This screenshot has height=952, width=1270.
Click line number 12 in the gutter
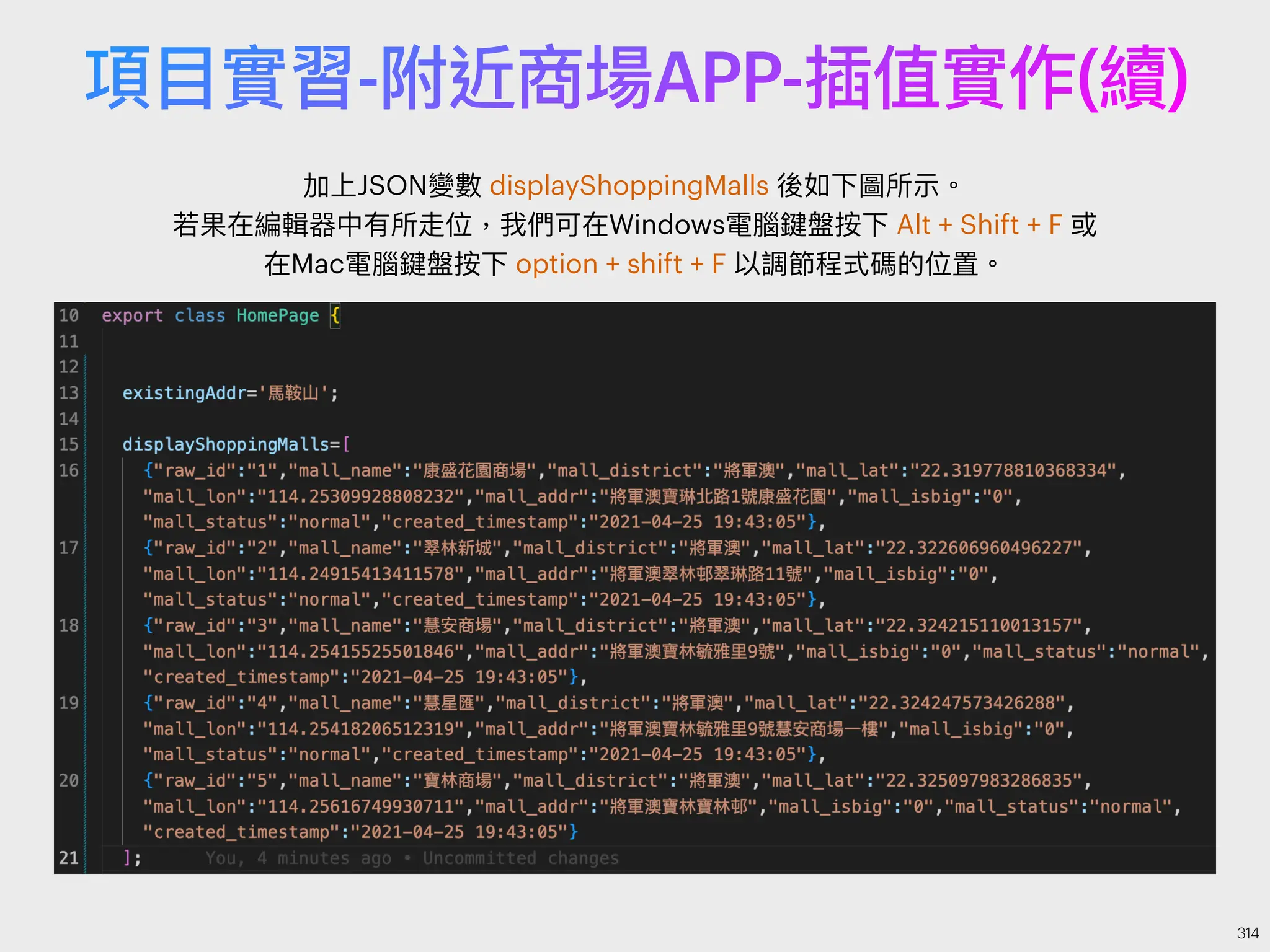[69, 367]
